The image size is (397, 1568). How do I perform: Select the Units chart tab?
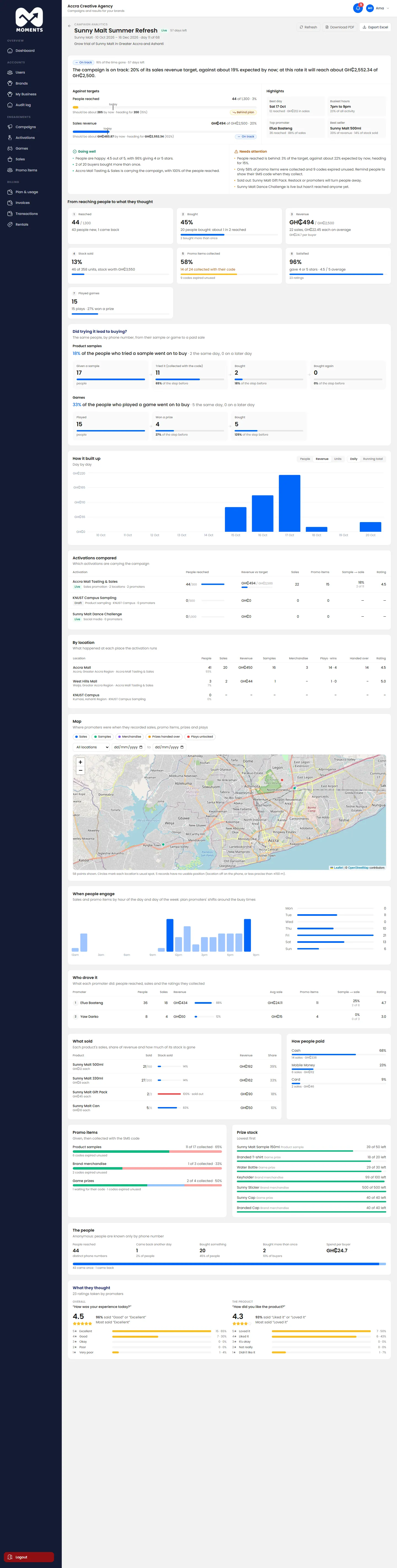pyautogui.click(x=338, y=459)
